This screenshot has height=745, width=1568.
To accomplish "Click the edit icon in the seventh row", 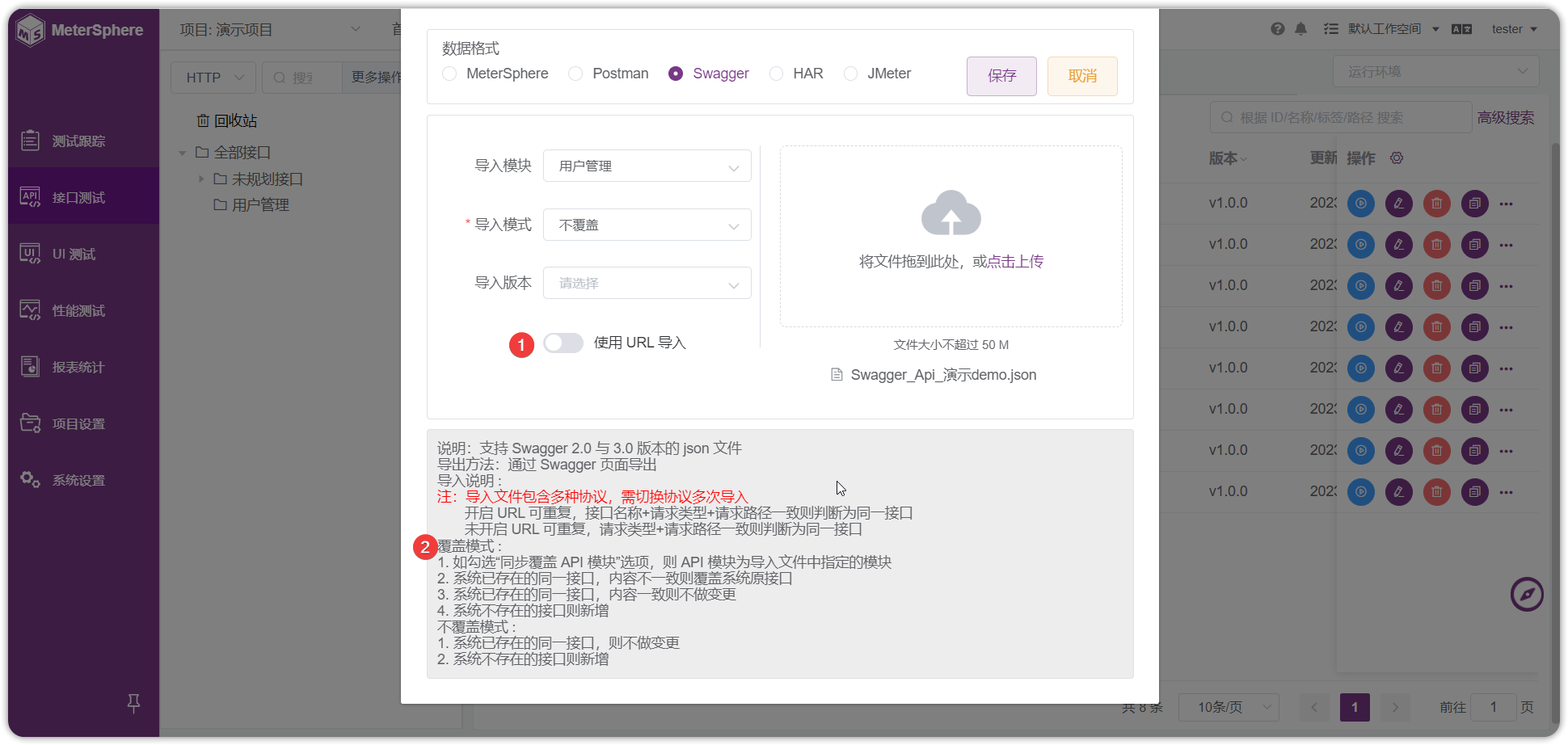I will (x=1399, y=451).
